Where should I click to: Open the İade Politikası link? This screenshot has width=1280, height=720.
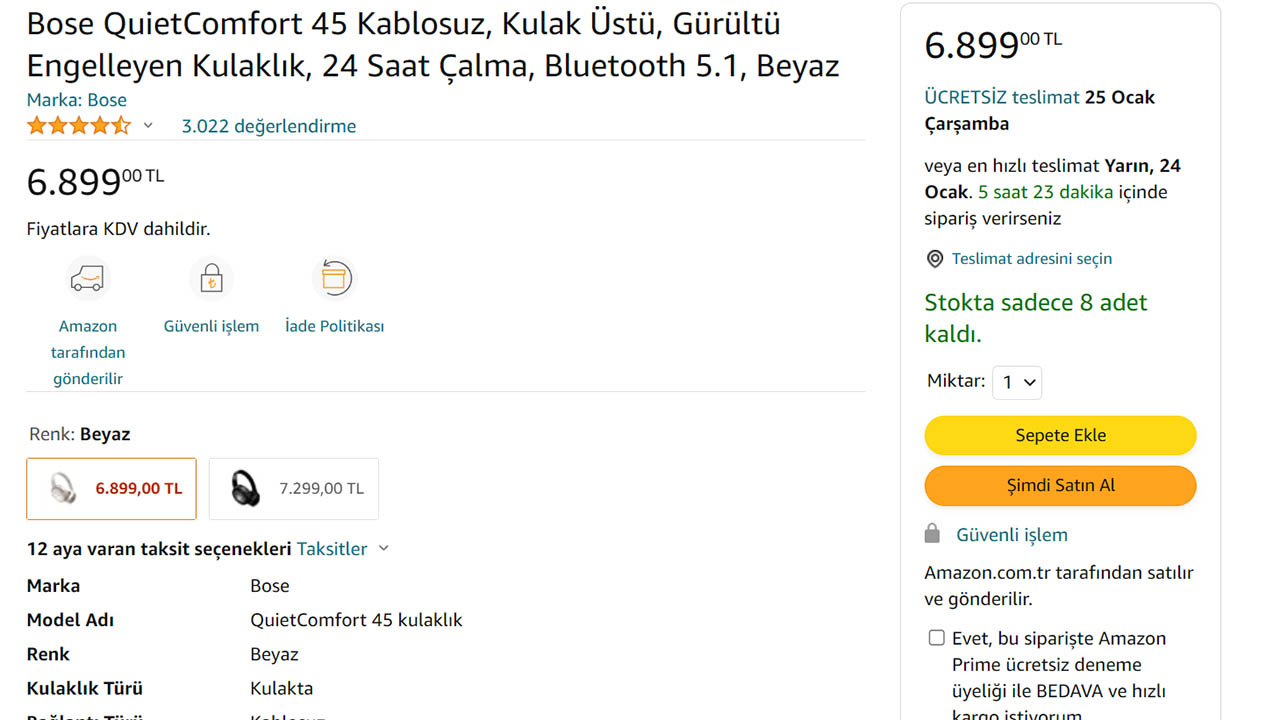334,326
